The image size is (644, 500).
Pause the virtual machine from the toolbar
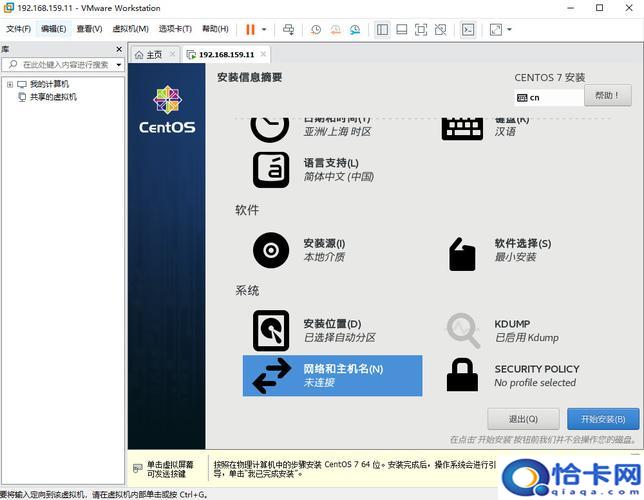pos(250,30)
